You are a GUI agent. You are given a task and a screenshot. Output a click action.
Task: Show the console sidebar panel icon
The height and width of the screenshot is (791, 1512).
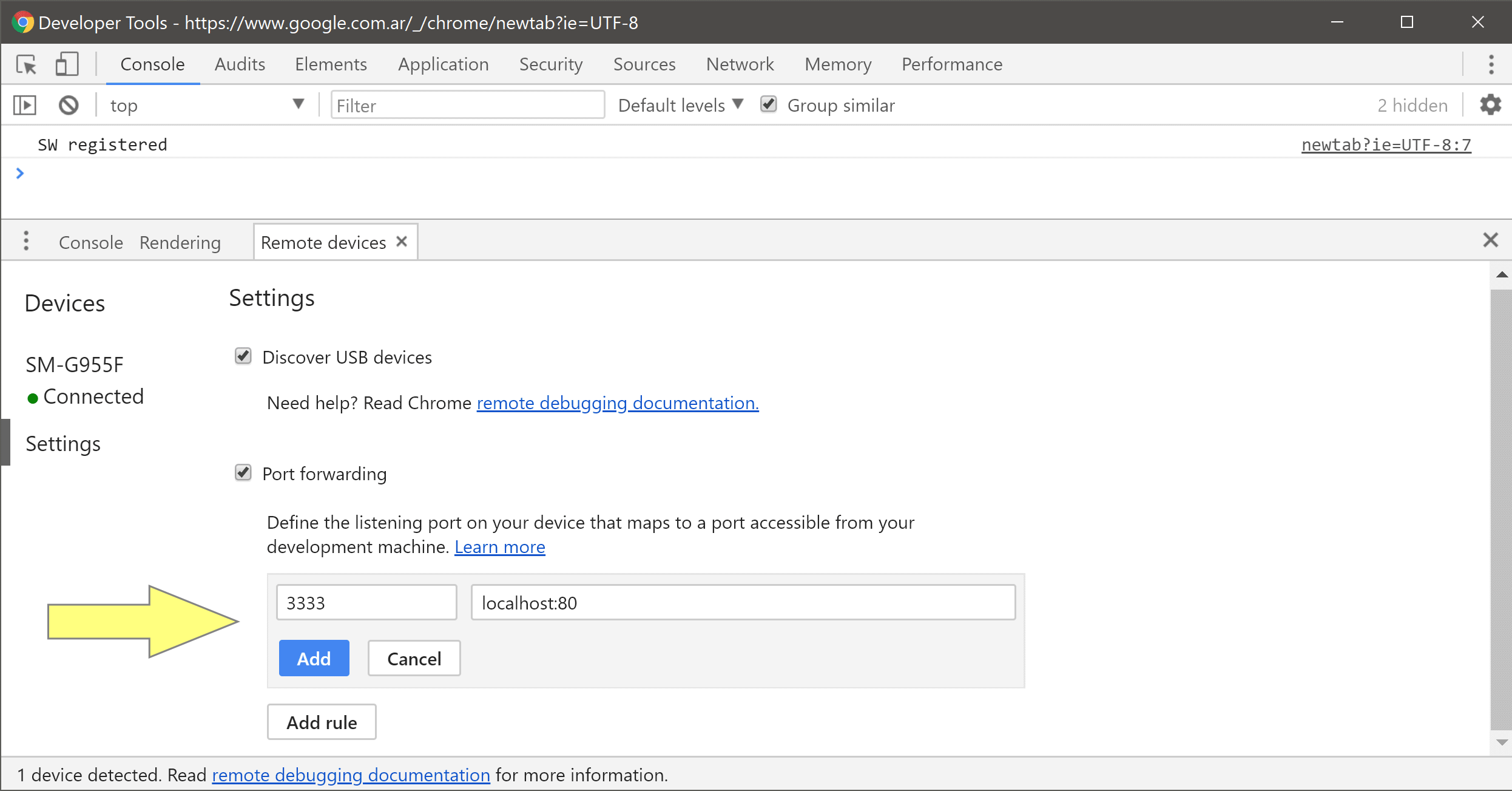coord(25,106)
